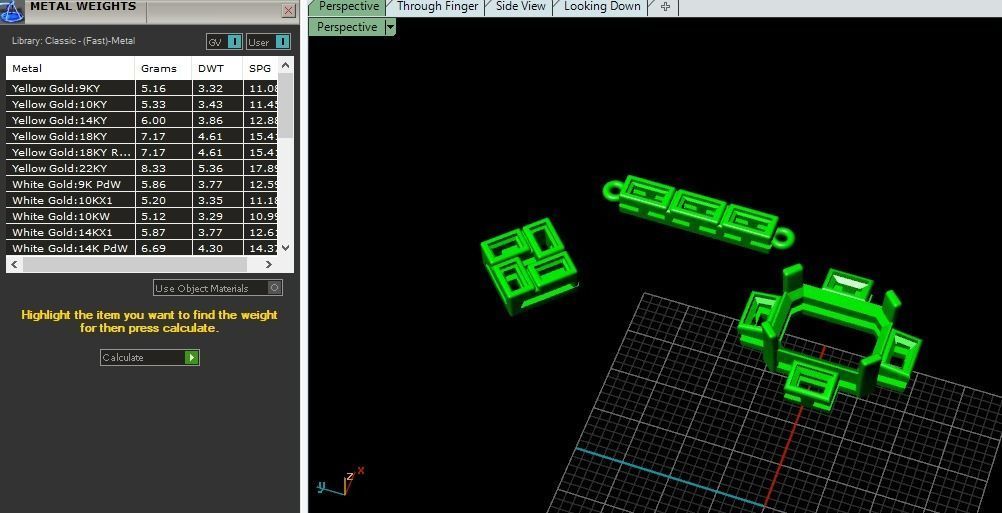Click the horizontal scroll right arrow
Image resolution: width=1002 pixels, height=513 pixels.
[269, 264]
